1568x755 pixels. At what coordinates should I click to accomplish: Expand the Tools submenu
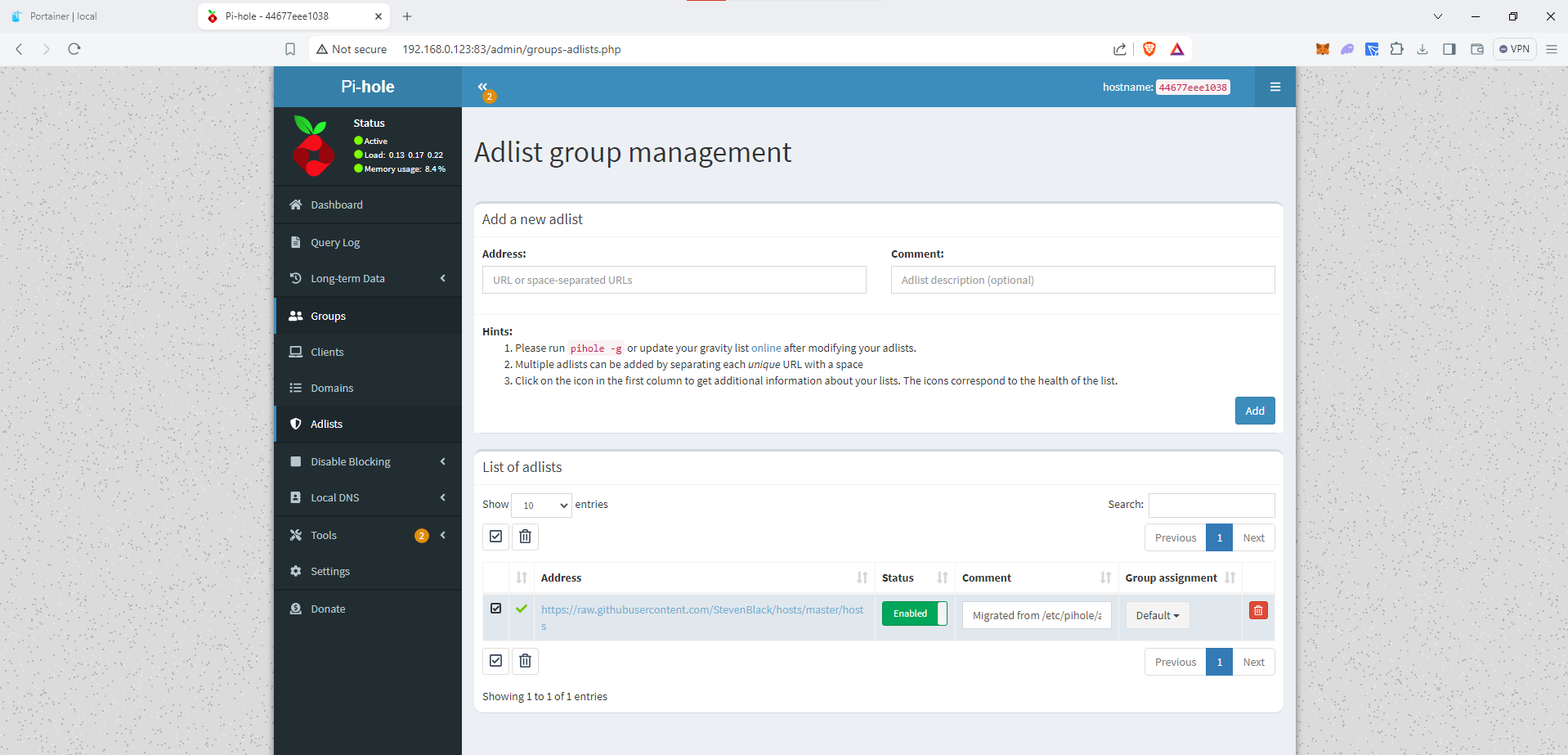click(368, 535)
